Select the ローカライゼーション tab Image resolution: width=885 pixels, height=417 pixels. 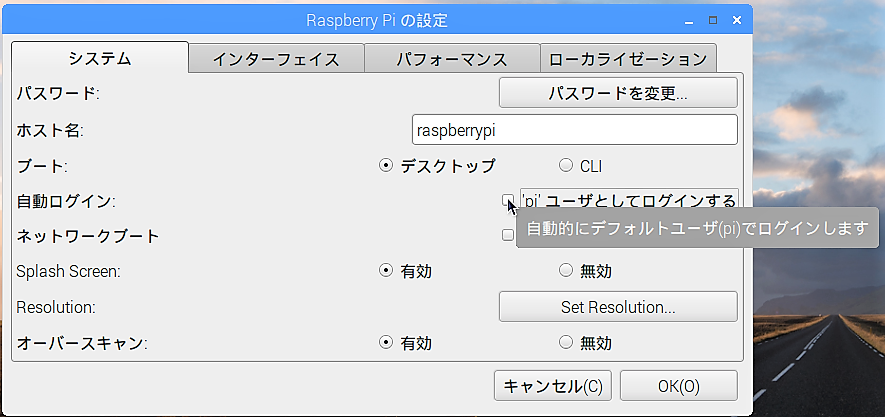coord(628,58)
